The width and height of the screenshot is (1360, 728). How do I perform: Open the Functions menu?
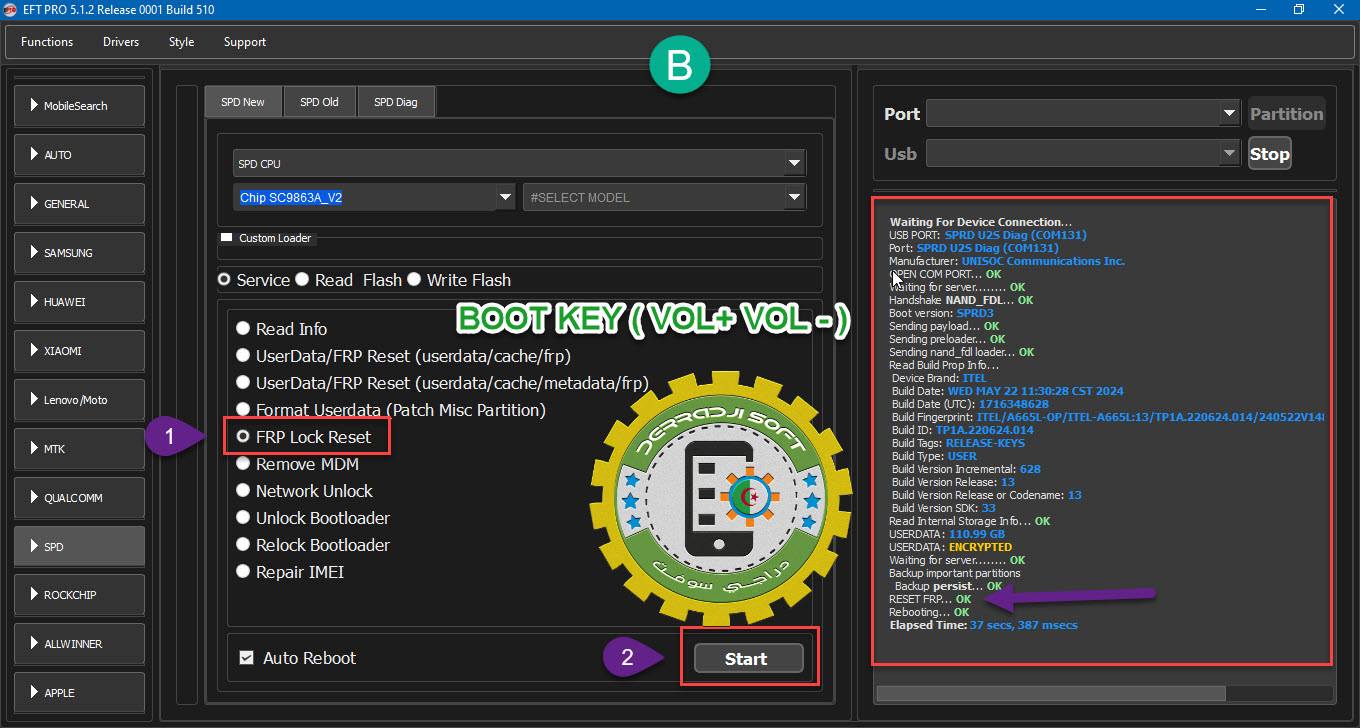point(47,42)
